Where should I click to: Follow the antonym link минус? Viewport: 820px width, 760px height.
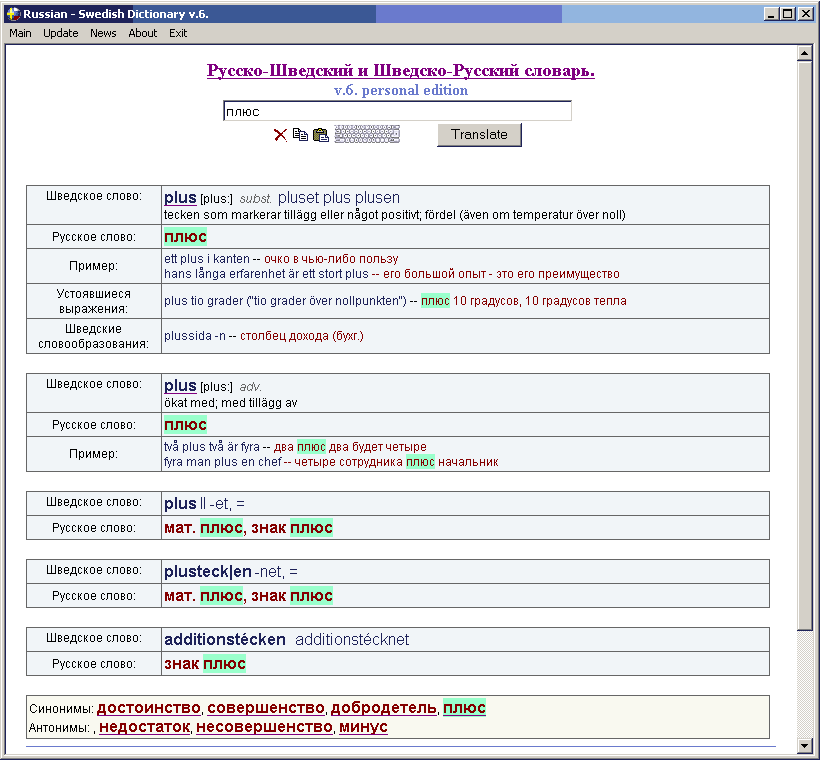[363, 727]
